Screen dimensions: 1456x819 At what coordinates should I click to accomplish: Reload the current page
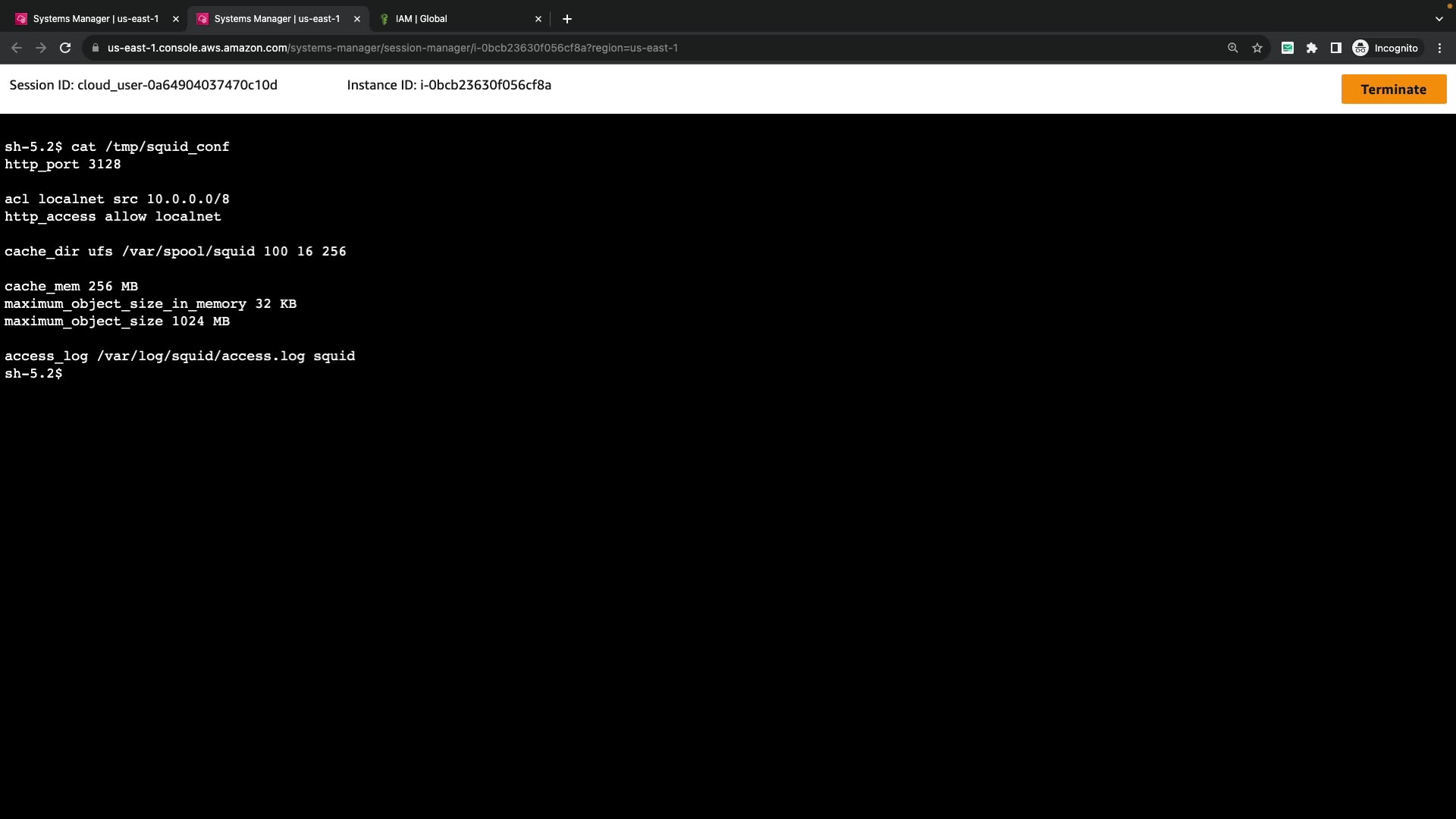65,48
